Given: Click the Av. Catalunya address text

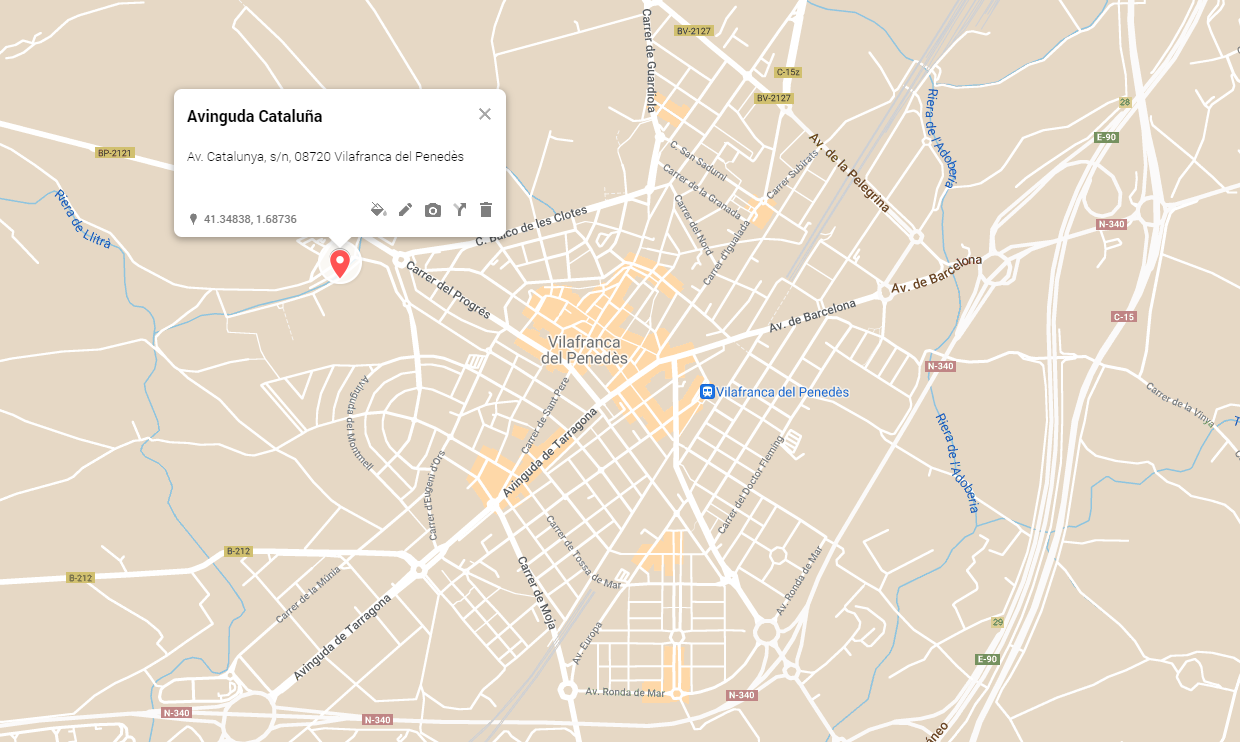Looking at the screenshot, I should (325, 157).
